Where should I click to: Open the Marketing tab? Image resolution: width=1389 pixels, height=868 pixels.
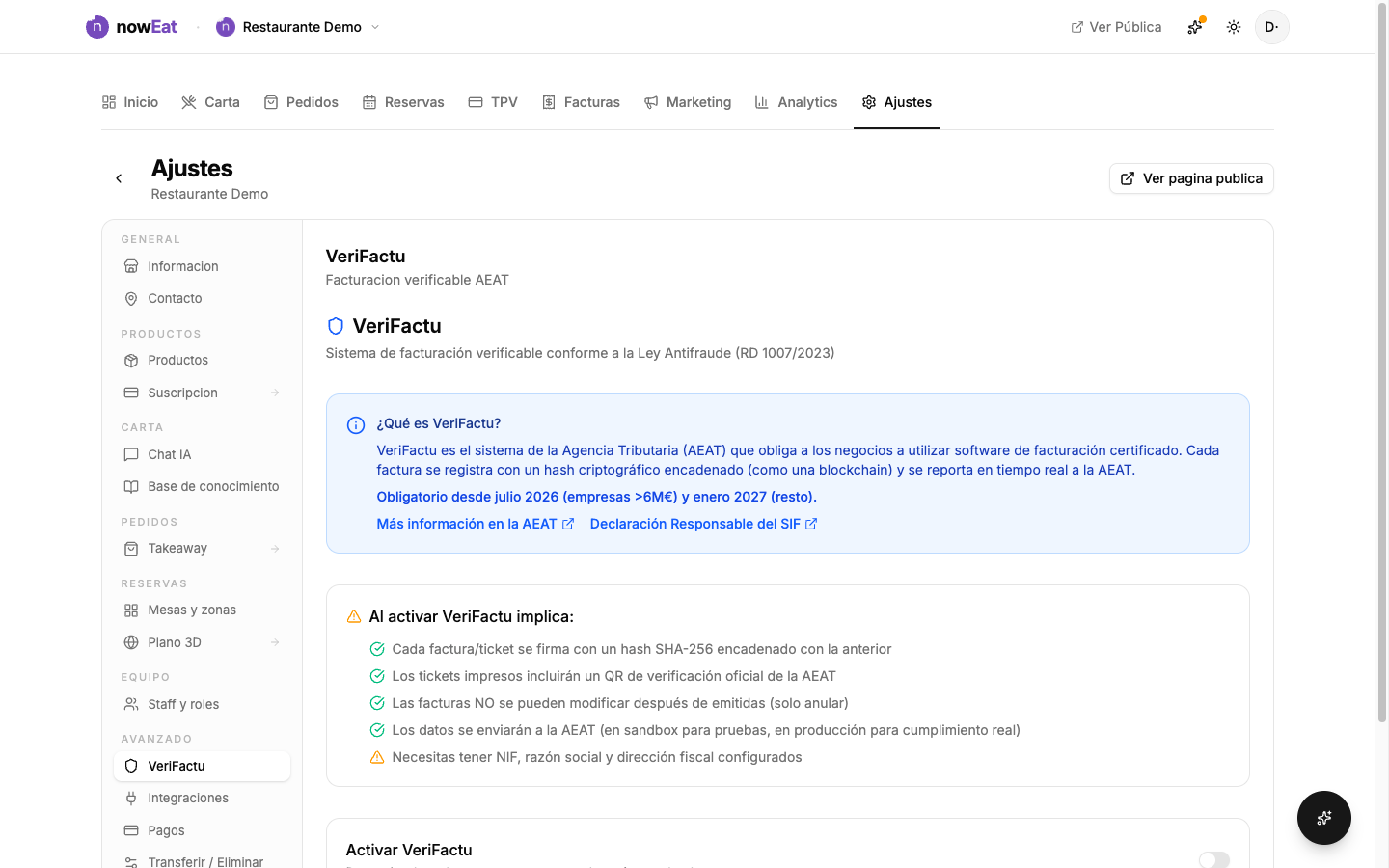pyautogui.click(x=688, y=102)
